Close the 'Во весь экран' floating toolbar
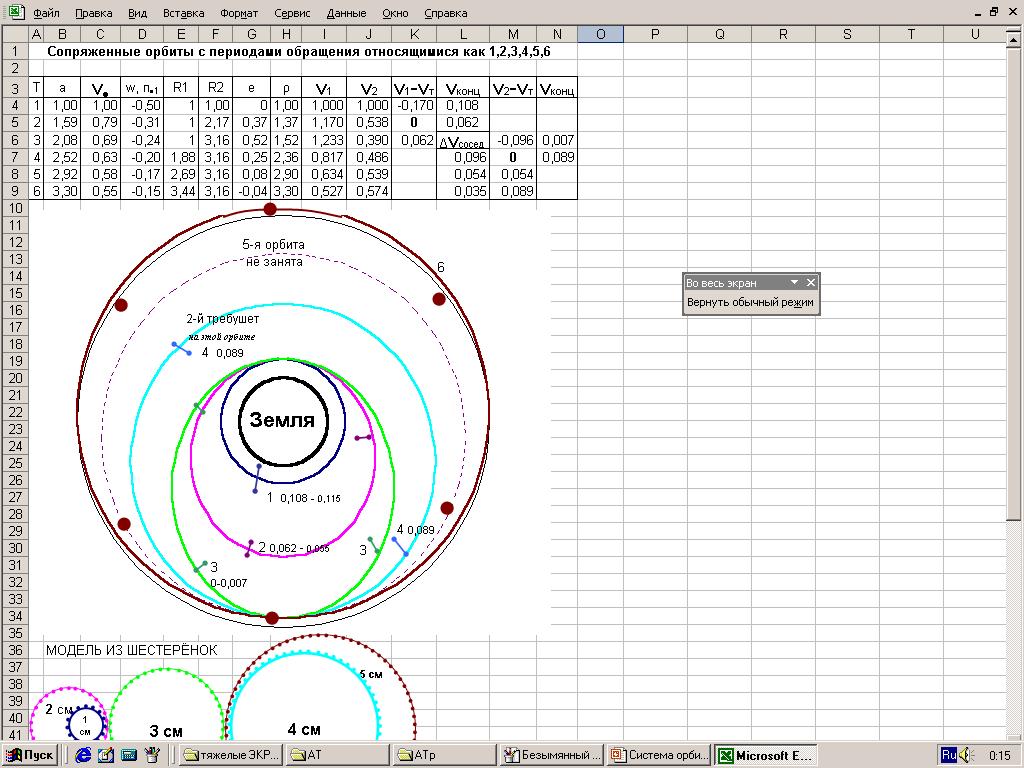This screenshot has height=768, width=1024. coord(811,283)
